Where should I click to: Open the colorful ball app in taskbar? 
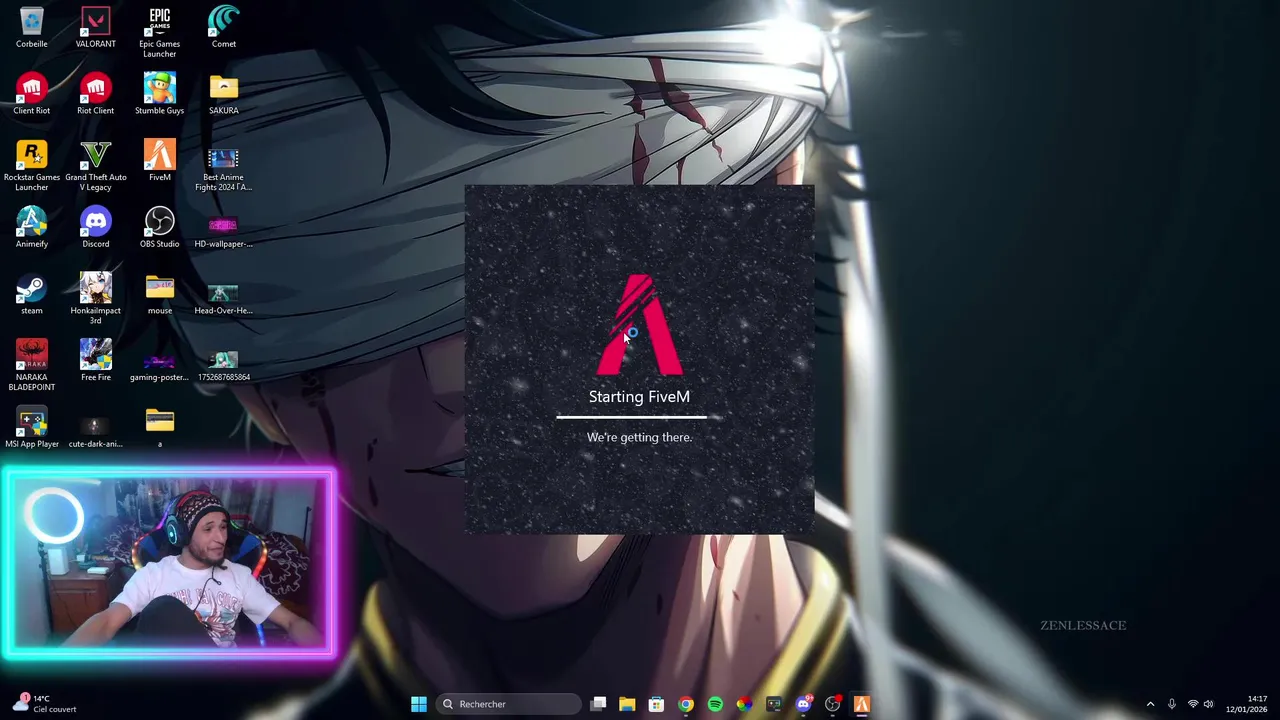[x=744, y=704]
